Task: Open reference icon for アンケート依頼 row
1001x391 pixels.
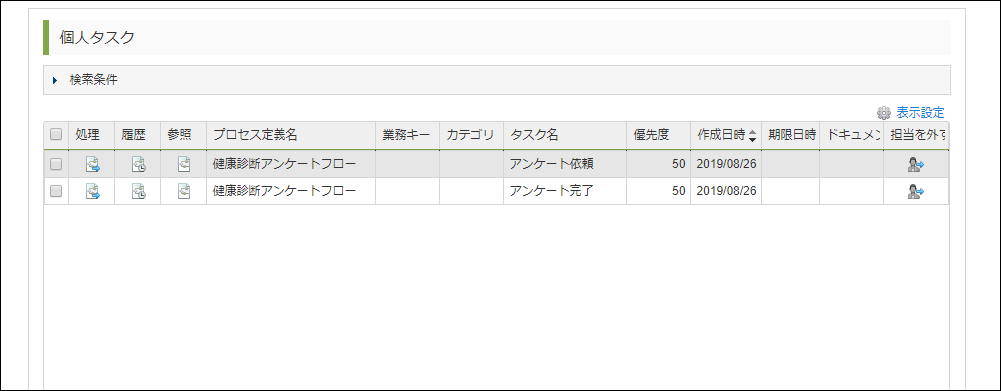Action: pyautogui.click(x=184, y=164)
